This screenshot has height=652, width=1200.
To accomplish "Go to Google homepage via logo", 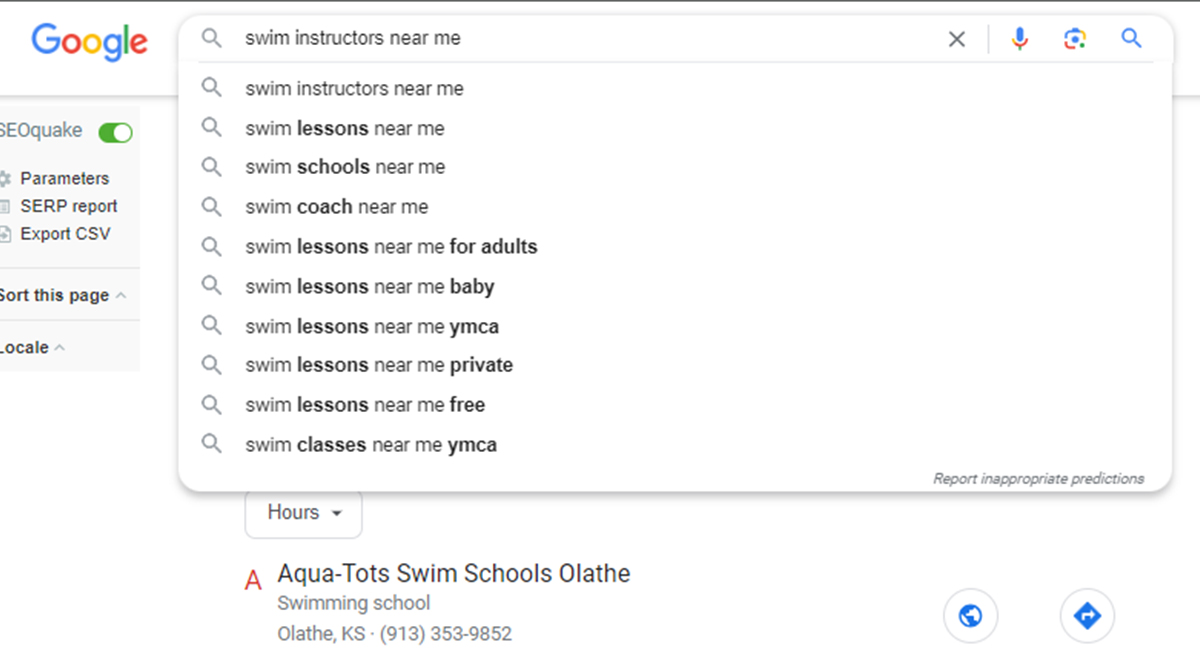I will (x=89, y=42).
